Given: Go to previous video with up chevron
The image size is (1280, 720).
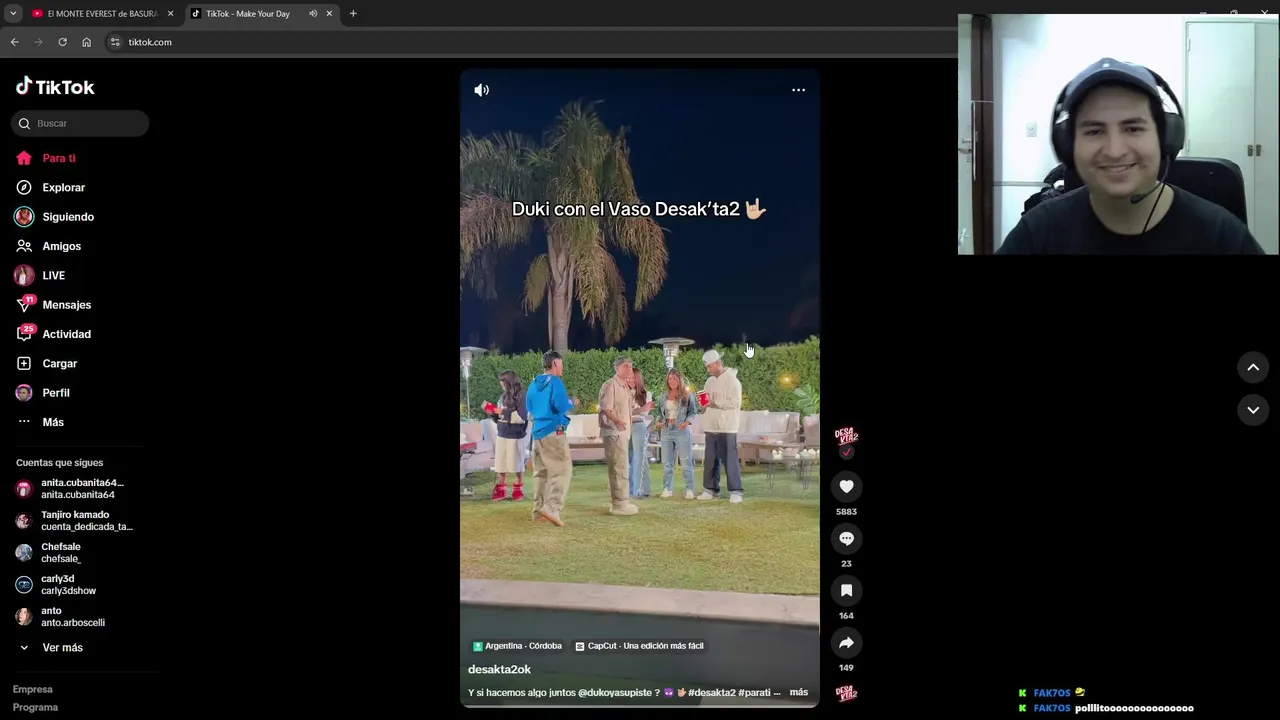Looking at the screenshot, I should 1253,368.
